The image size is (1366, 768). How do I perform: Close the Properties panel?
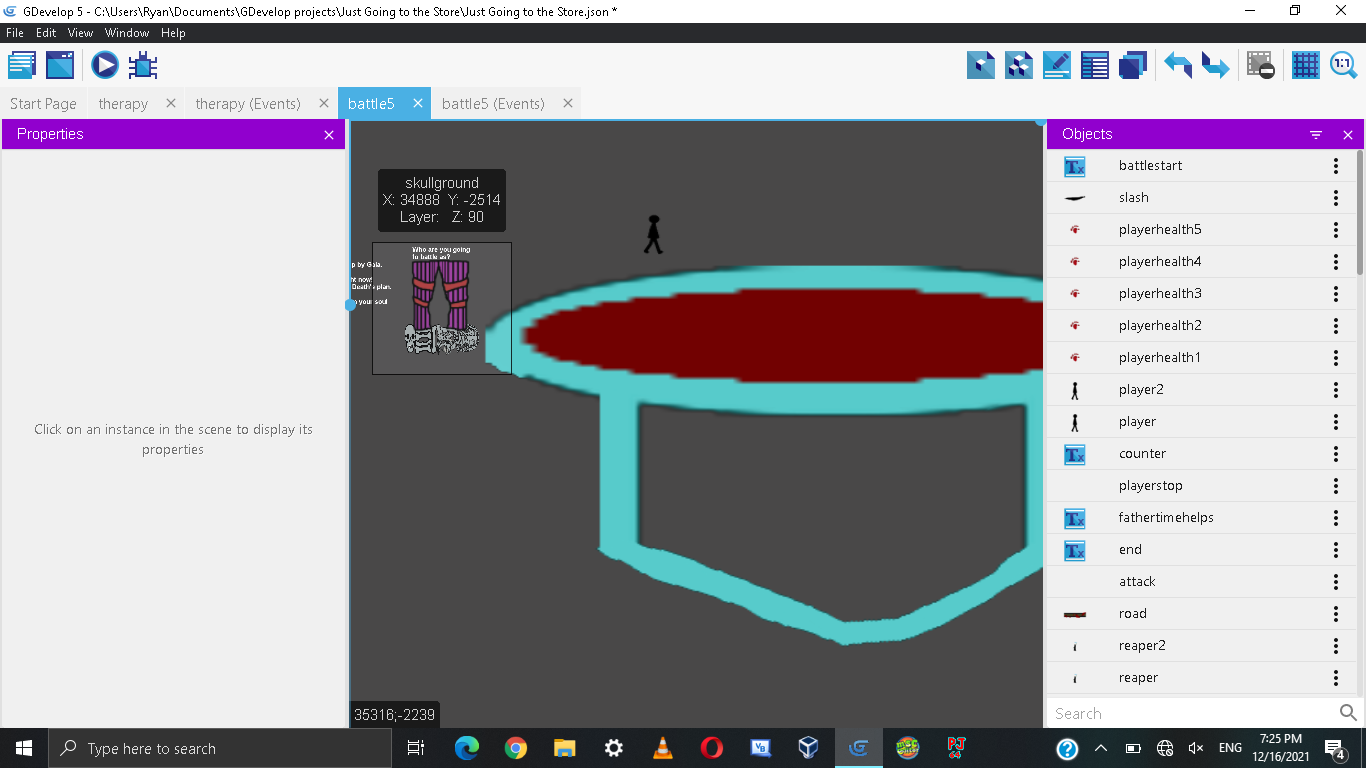click(x=329, y=135)
